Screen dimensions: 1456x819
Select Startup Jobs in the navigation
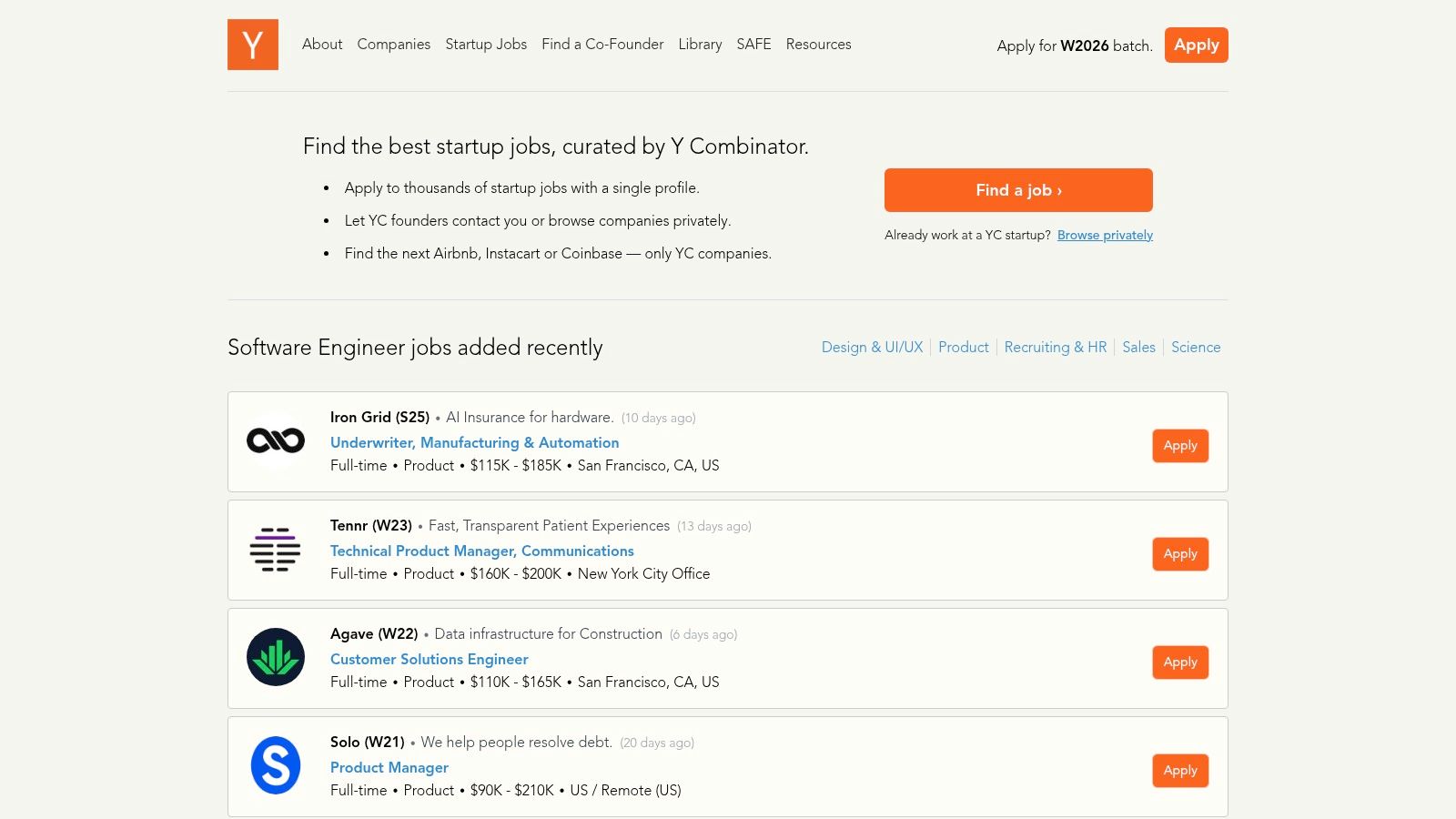[x=486, y=44]
